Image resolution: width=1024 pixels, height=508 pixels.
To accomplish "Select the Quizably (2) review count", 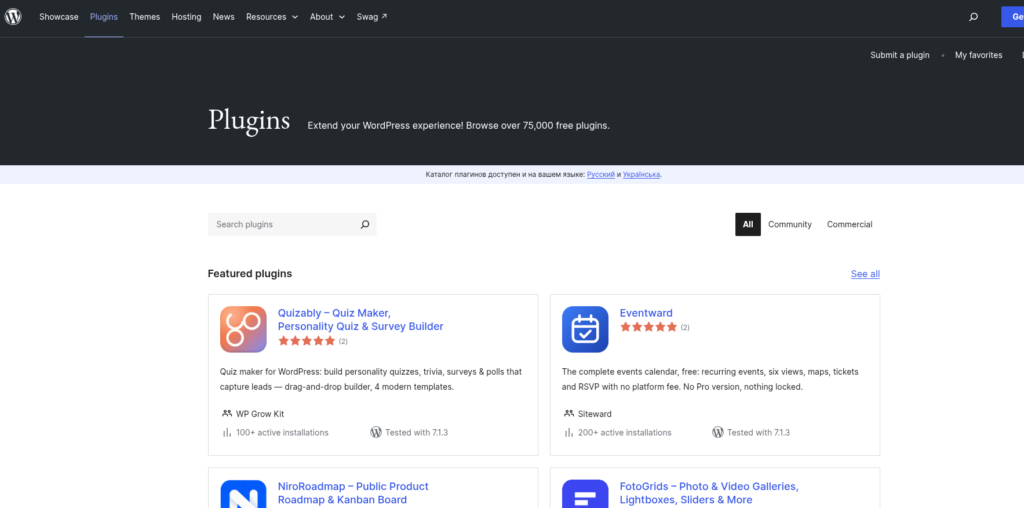I will coord(343,341).
